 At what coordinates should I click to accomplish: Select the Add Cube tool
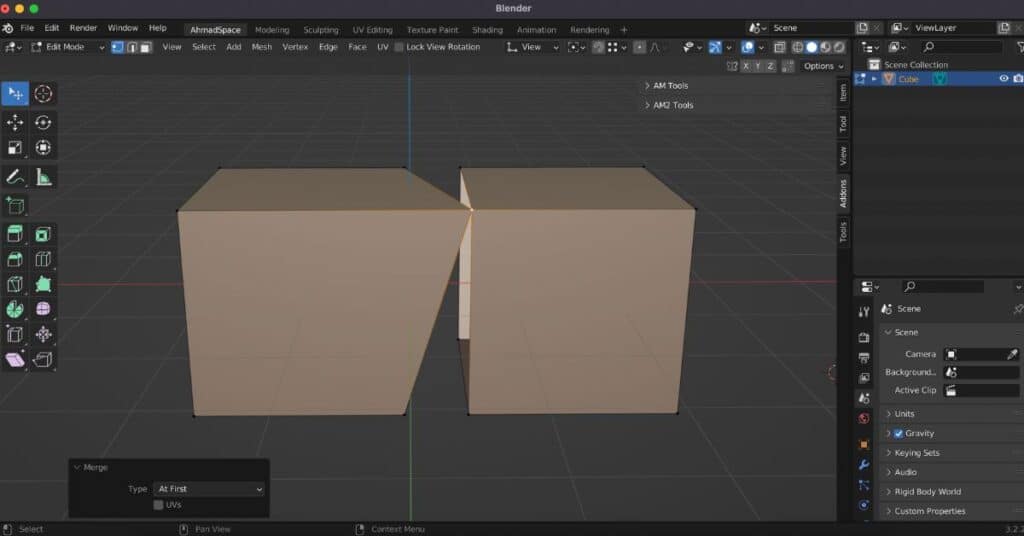click(15, 206)
